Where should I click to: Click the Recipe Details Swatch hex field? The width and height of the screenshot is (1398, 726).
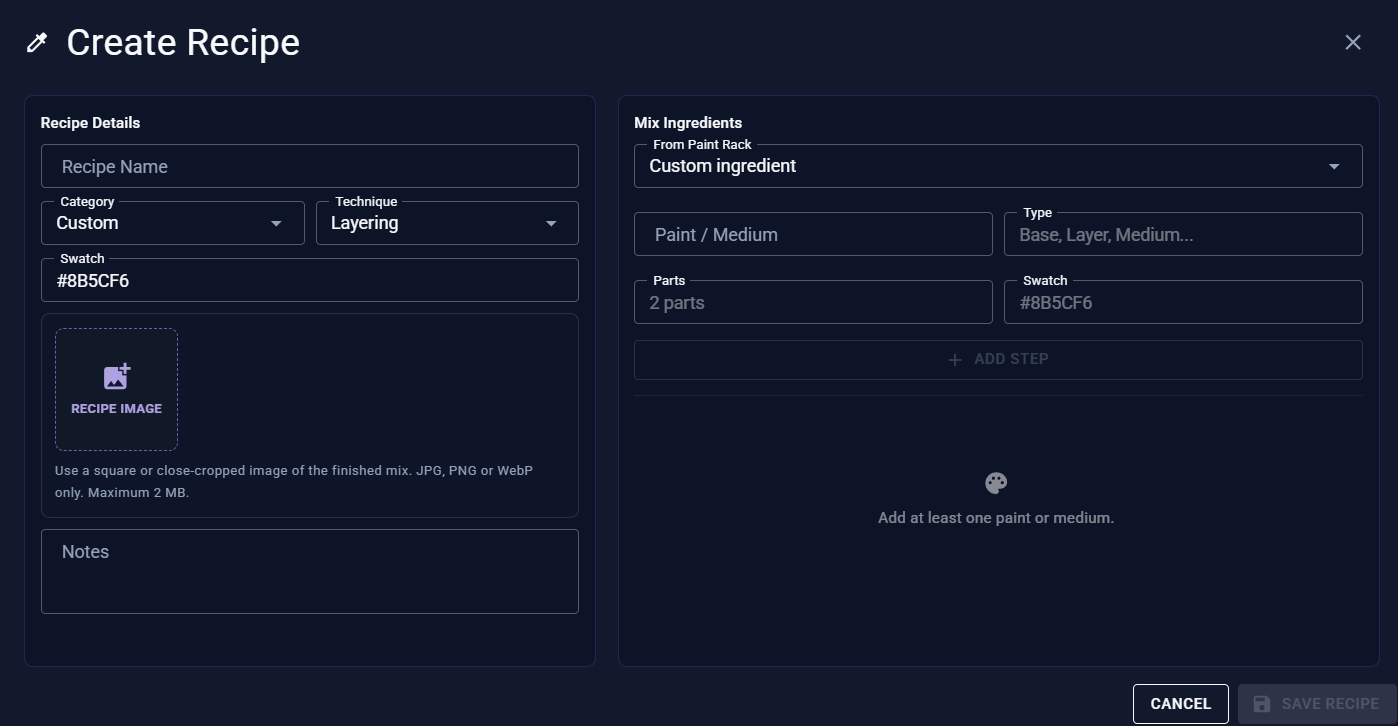tap(310, 280)
